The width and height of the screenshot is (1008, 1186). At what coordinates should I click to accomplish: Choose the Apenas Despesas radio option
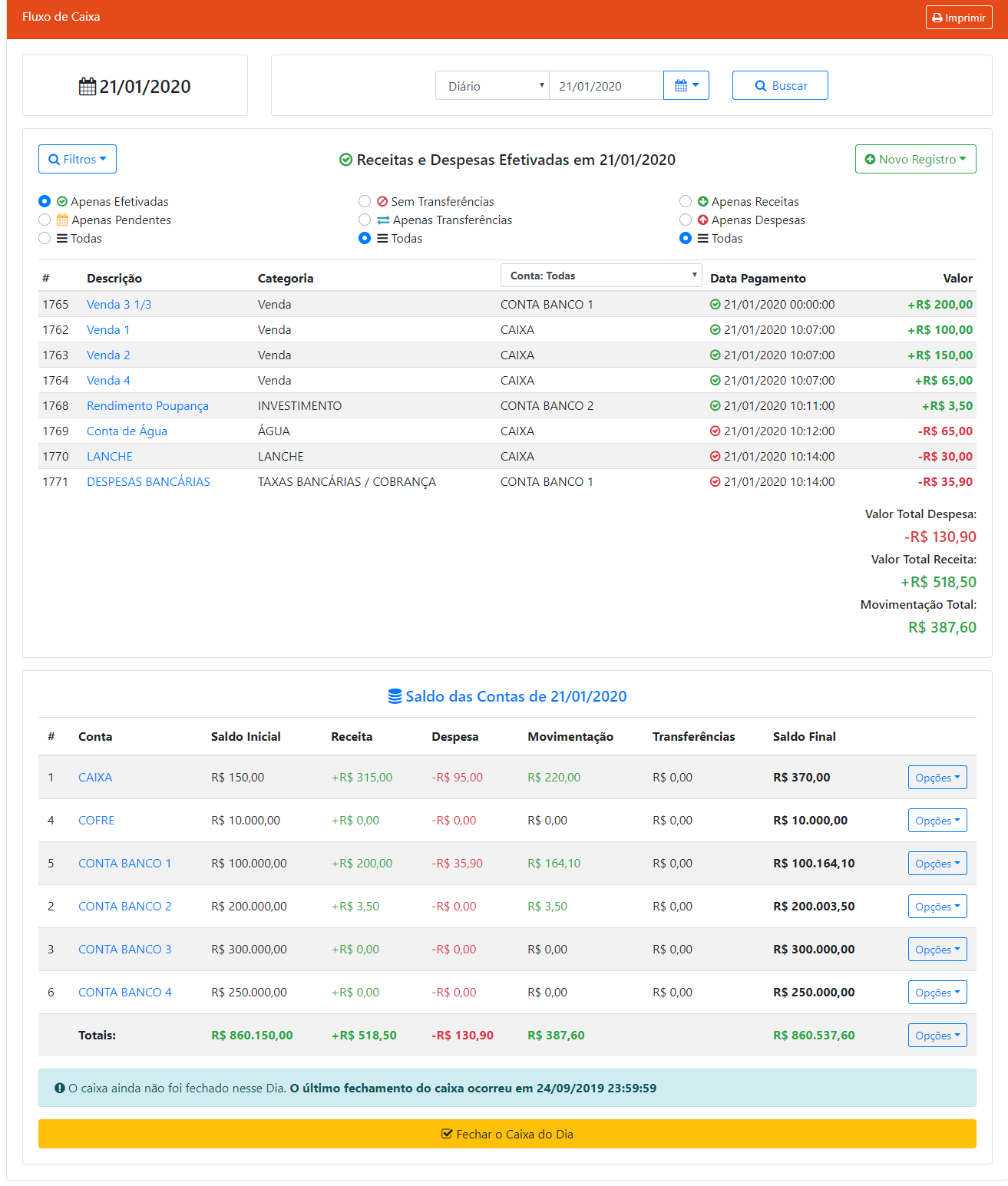686,220
